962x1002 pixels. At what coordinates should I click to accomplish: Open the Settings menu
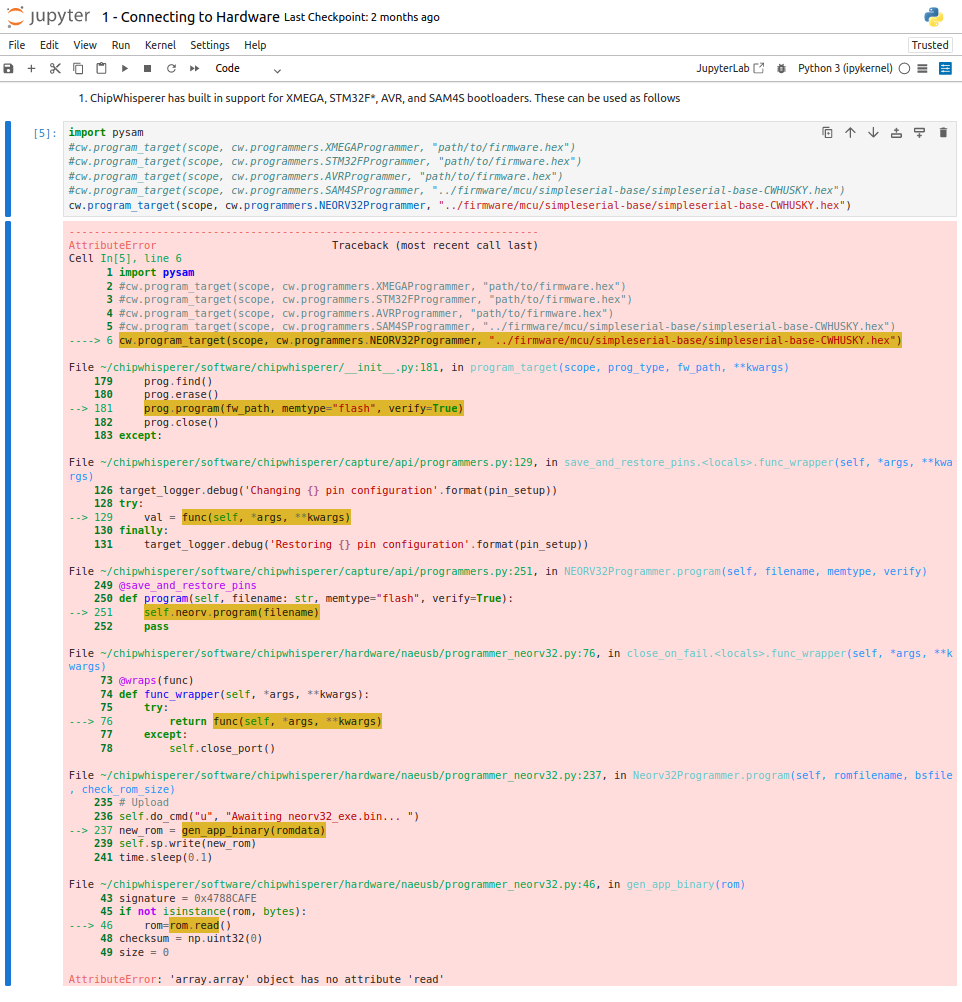tap(210, 45)
